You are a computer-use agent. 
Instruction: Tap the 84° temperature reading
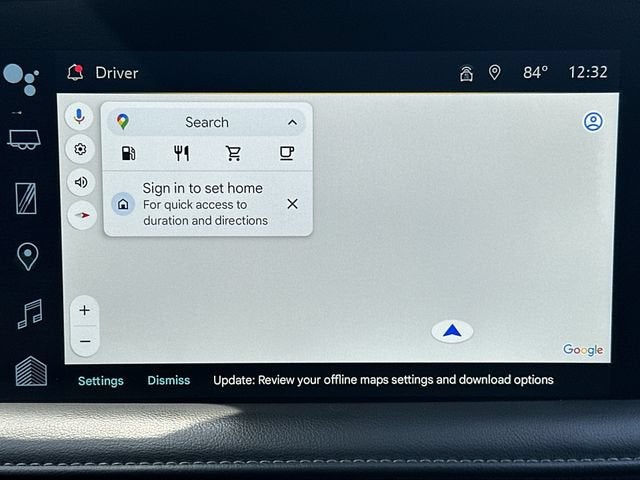pos(535,73)
